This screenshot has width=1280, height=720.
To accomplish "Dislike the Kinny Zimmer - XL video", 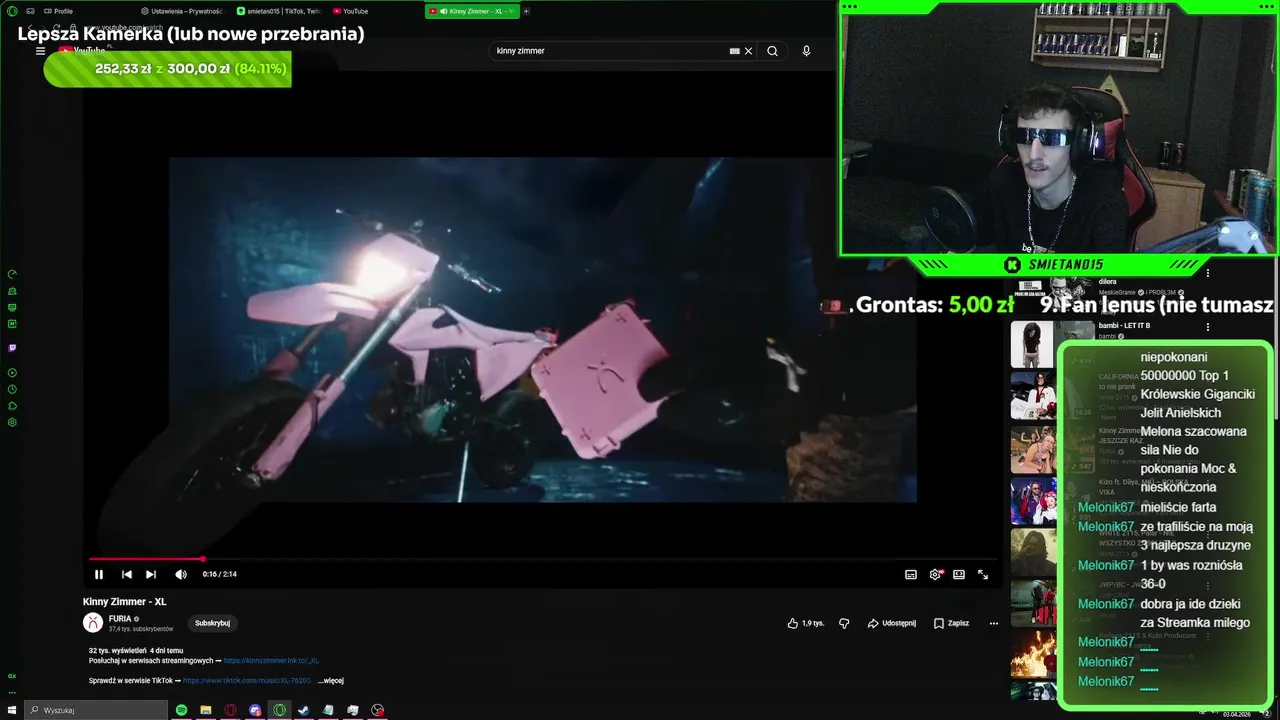I will [x=844, y=623].
